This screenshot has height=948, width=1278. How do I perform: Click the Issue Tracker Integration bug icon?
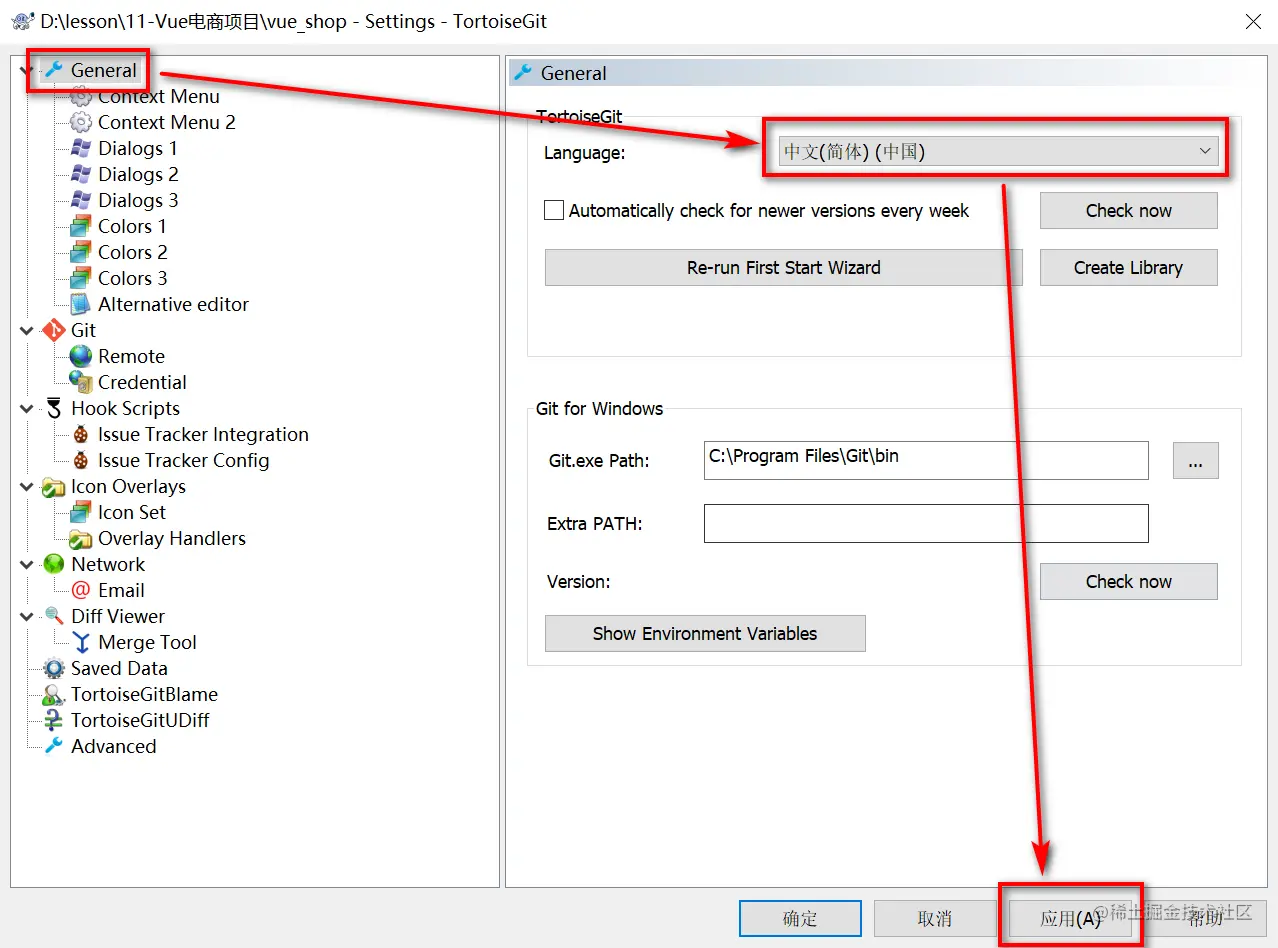(81, 434)
